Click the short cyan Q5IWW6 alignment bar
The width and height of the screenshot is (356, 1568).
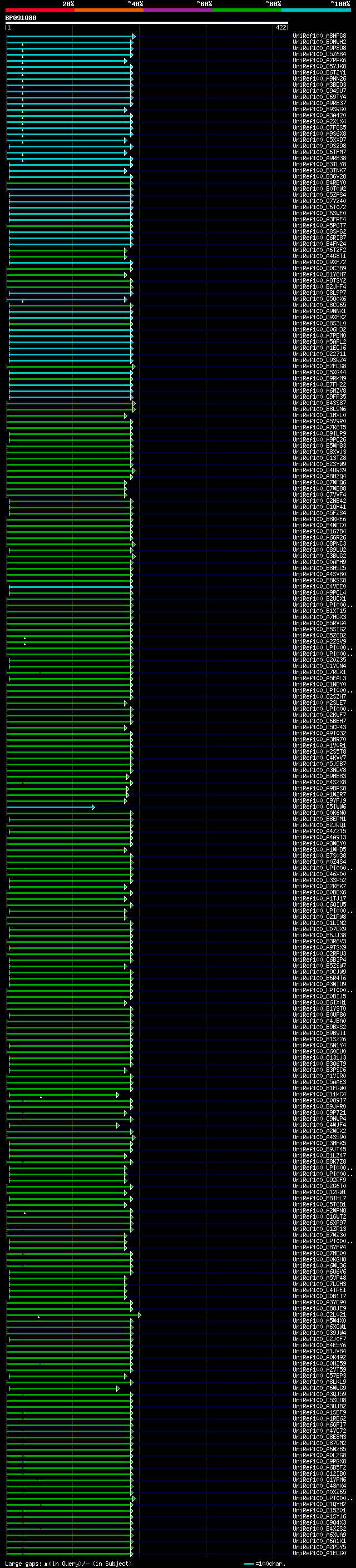point(51,807)
